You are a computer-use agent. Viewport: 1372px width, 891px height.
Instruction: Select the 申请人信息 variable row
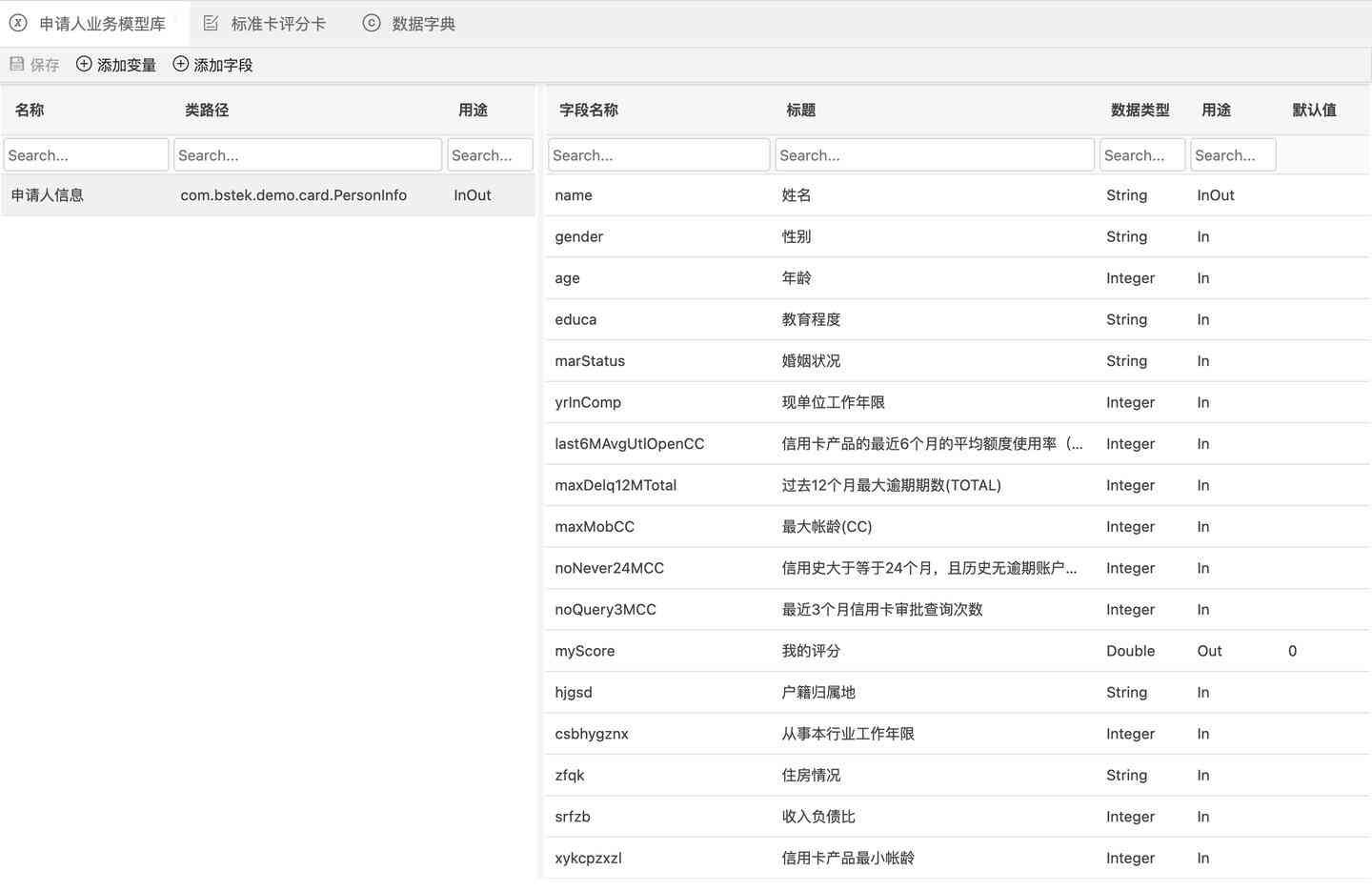(x=267, y=195)
